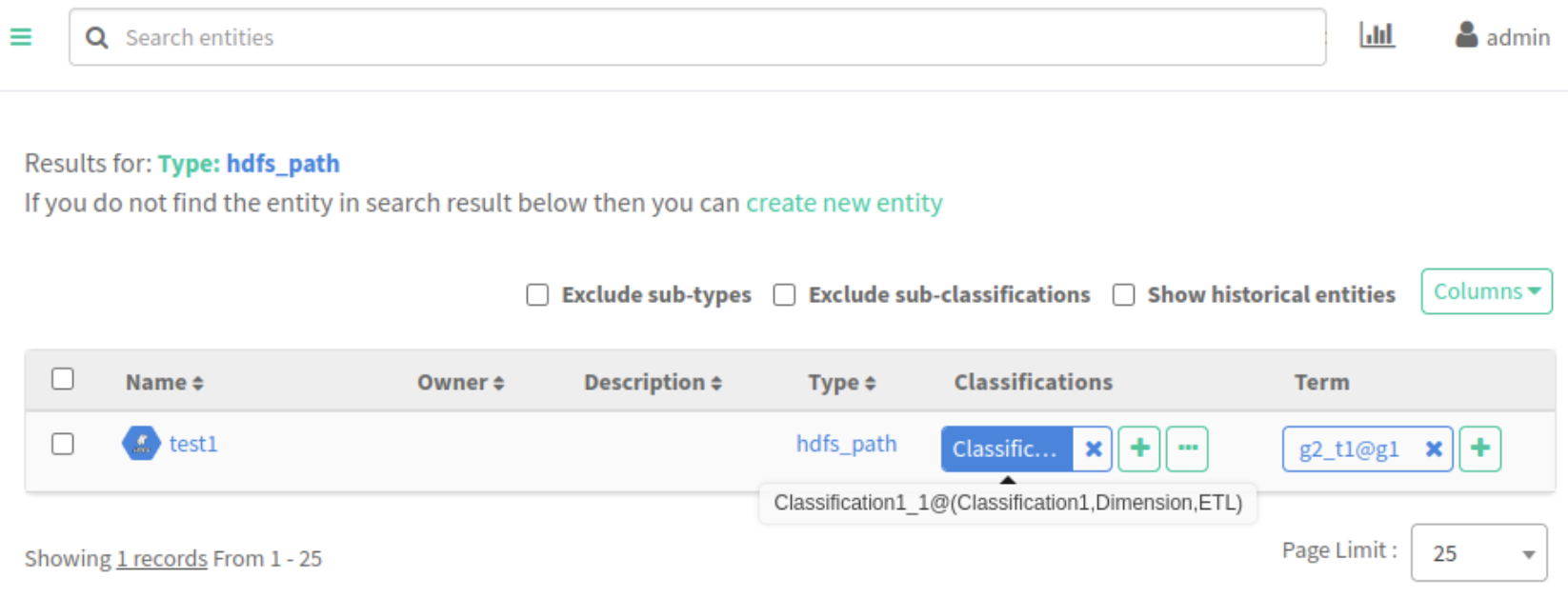This screenshot has height=598, width=1568.
Task: Add a classification with the plus button
Action: (x=1139, y=448)
